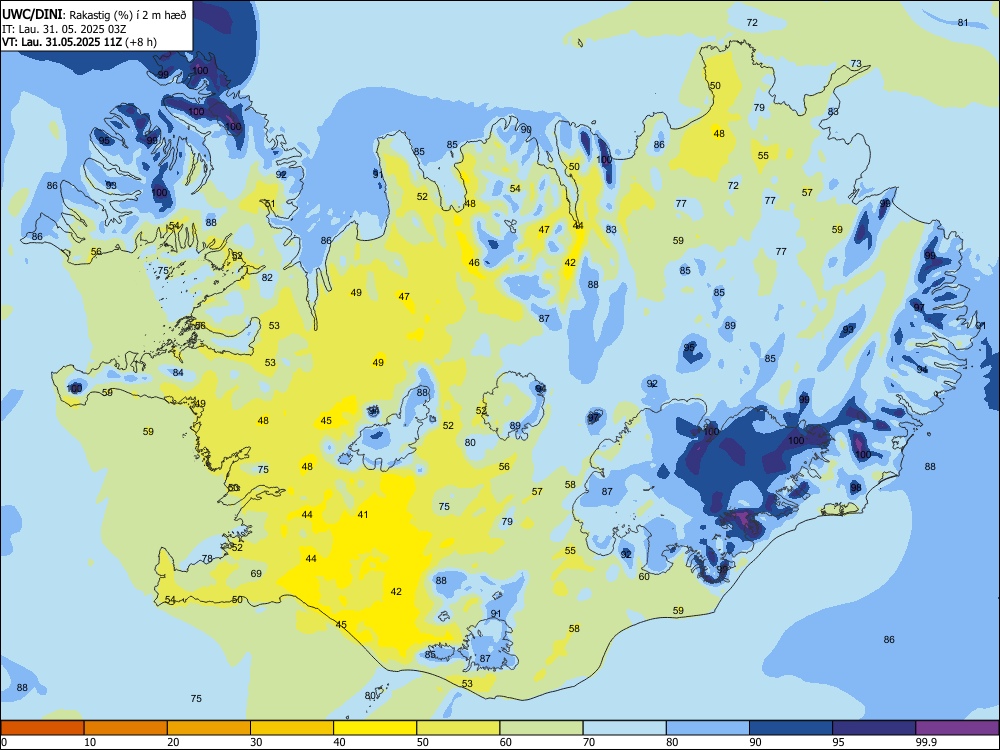Click the value 69 southwest on the map
Screen dimensions: 1000x750
(x=256, y=573)
